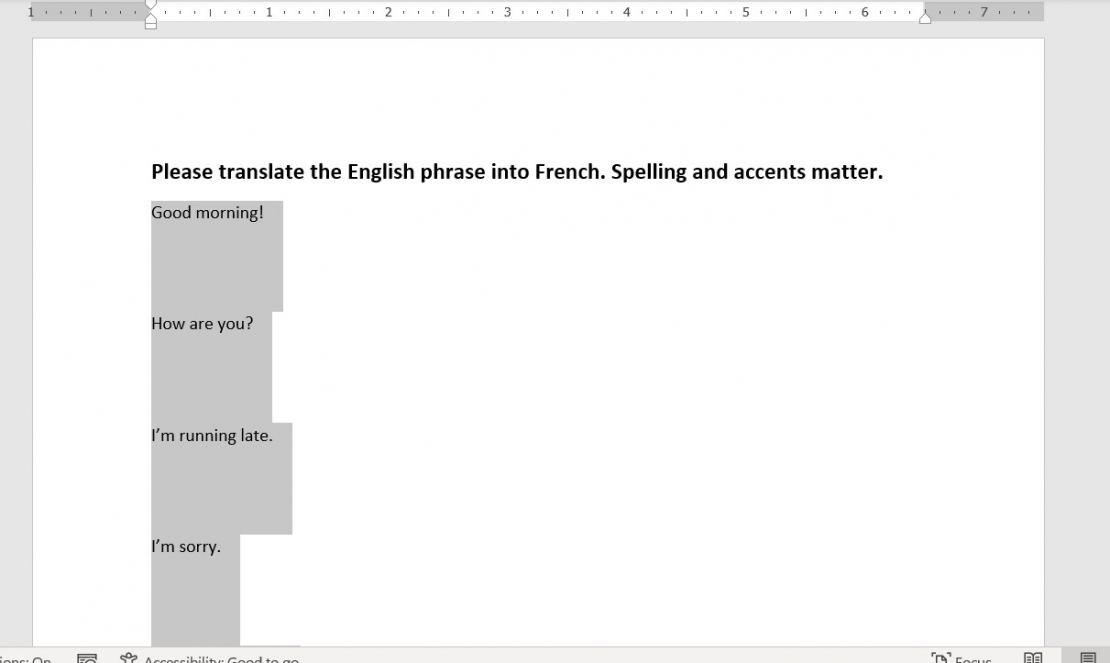1110x663 pixels.
Task: Click the Accessibility checker icon in the status bar
Action: 128,657
